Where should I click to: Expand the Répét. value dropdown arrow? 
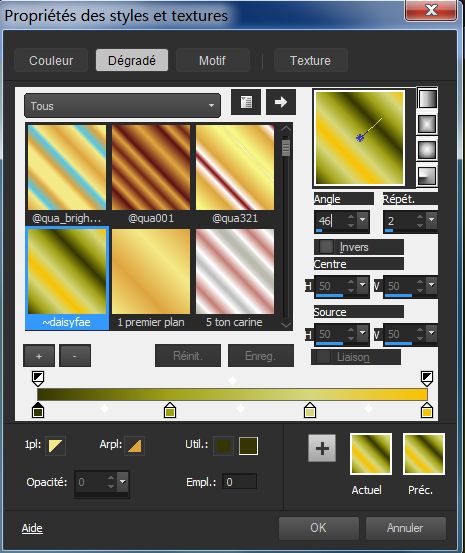(431, 220)
